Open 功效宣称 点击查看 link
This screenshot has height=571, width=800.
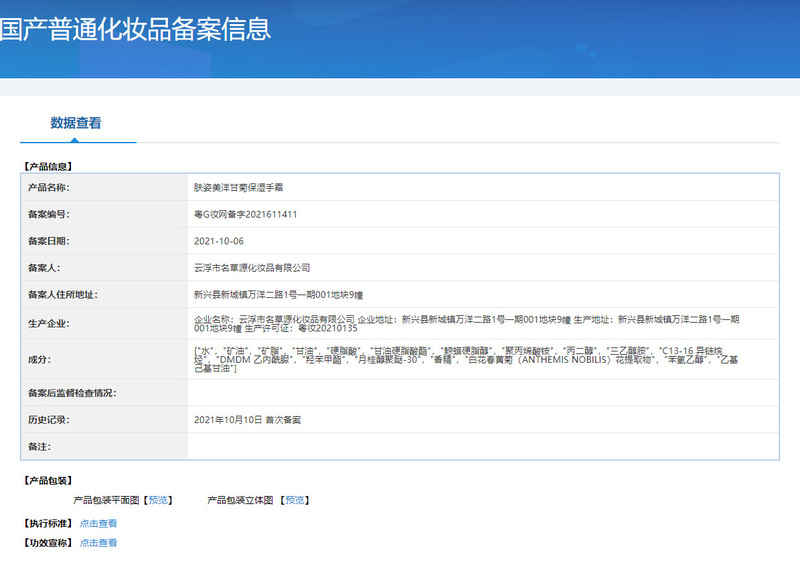point(98,543)
